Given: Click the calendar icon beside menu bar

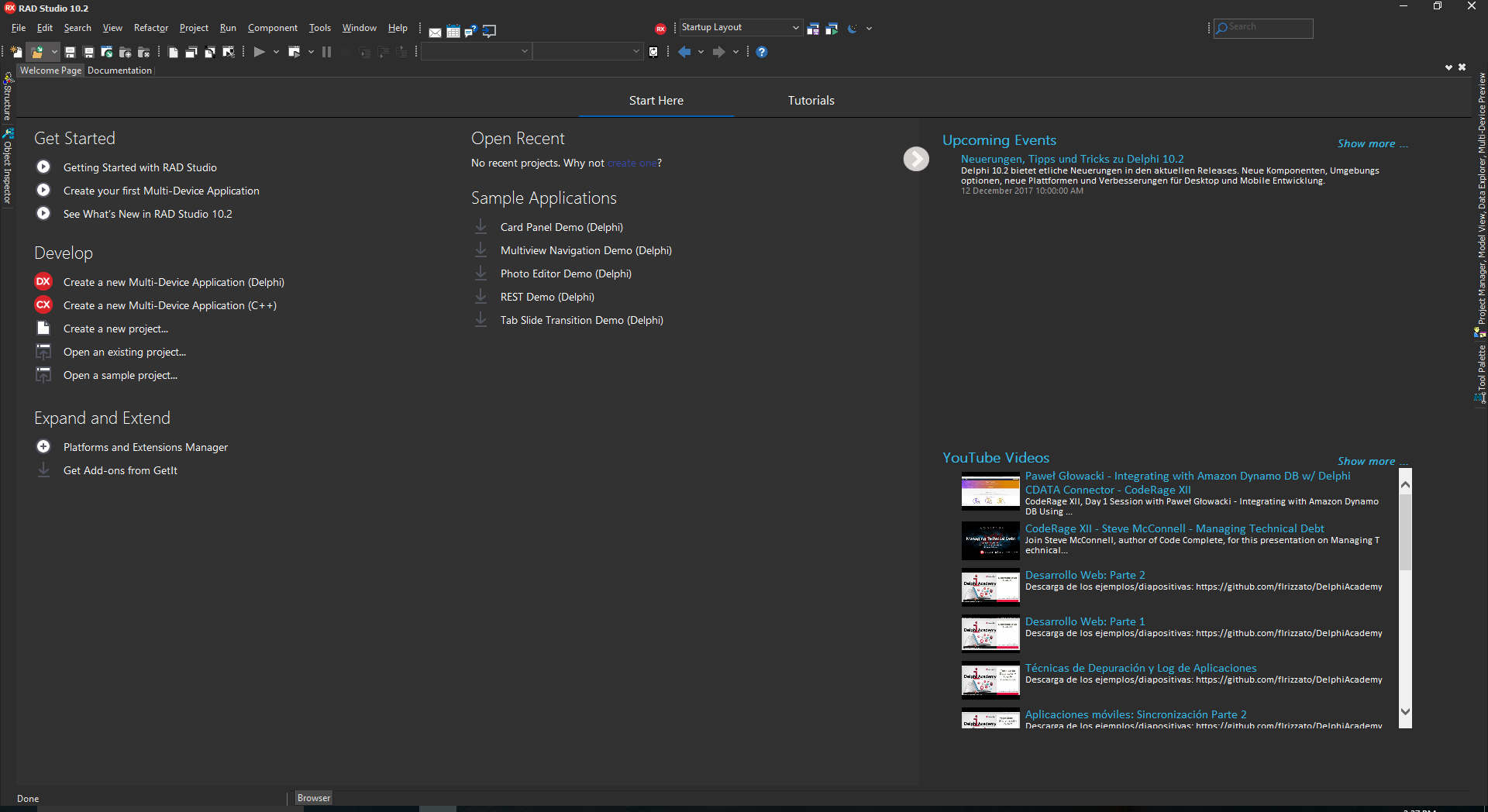Looking at the screenshot, I should [453, 32].
